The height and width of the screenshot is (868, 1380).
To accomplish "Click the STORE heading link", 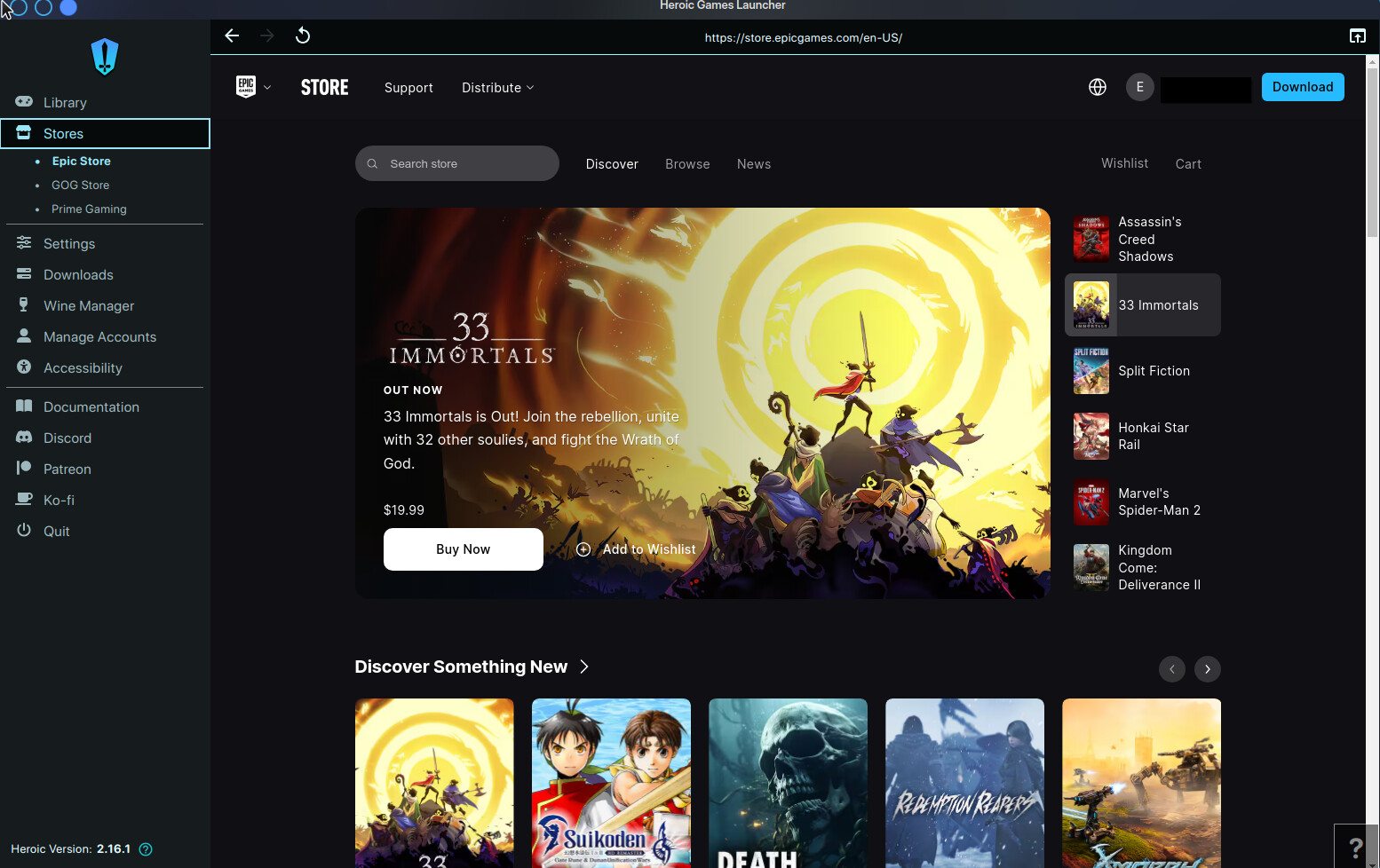I will pyautogui.click(x=325, y=87).
